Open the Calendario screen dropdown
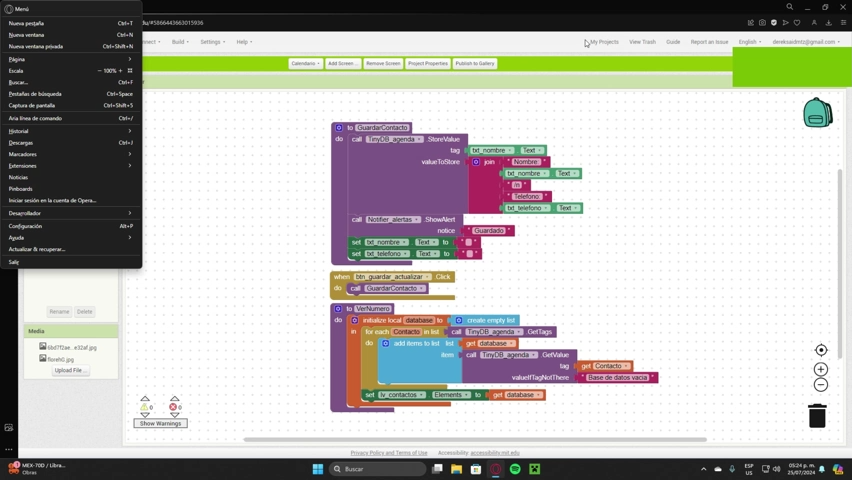852x480 pixels. coord(305,63)
